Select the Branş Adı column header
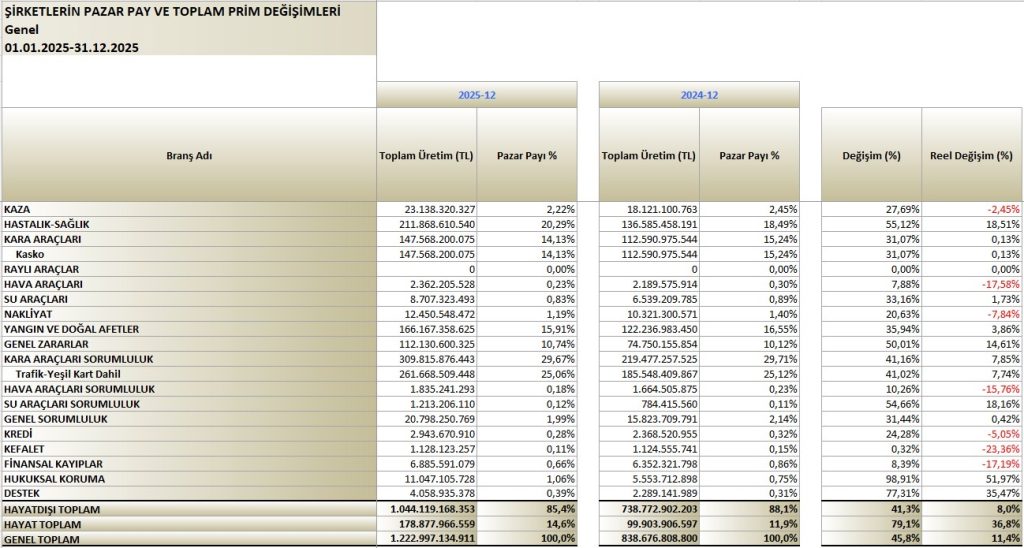Screen dimensions: 1024x548 pos(189,156)
